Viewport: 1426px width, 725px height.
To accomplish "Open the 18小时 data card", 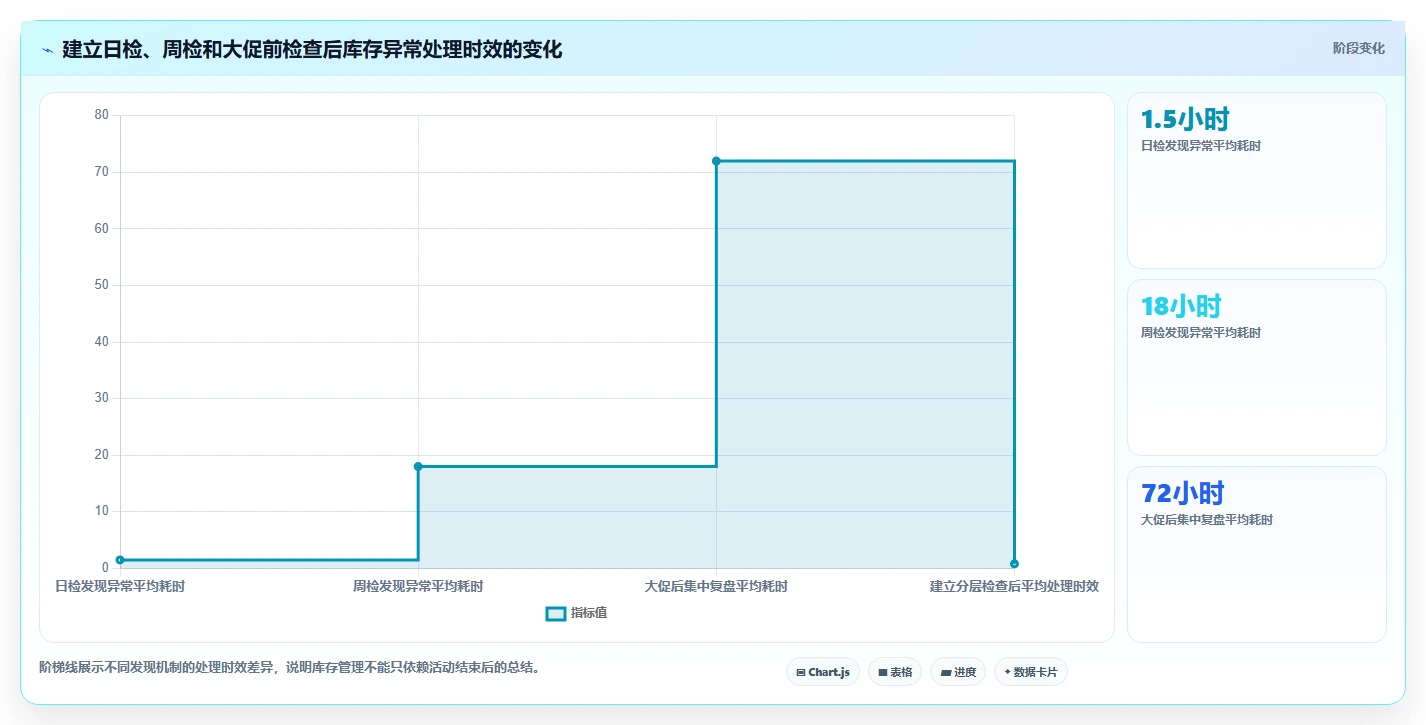I will click(x=1257, y=368).
